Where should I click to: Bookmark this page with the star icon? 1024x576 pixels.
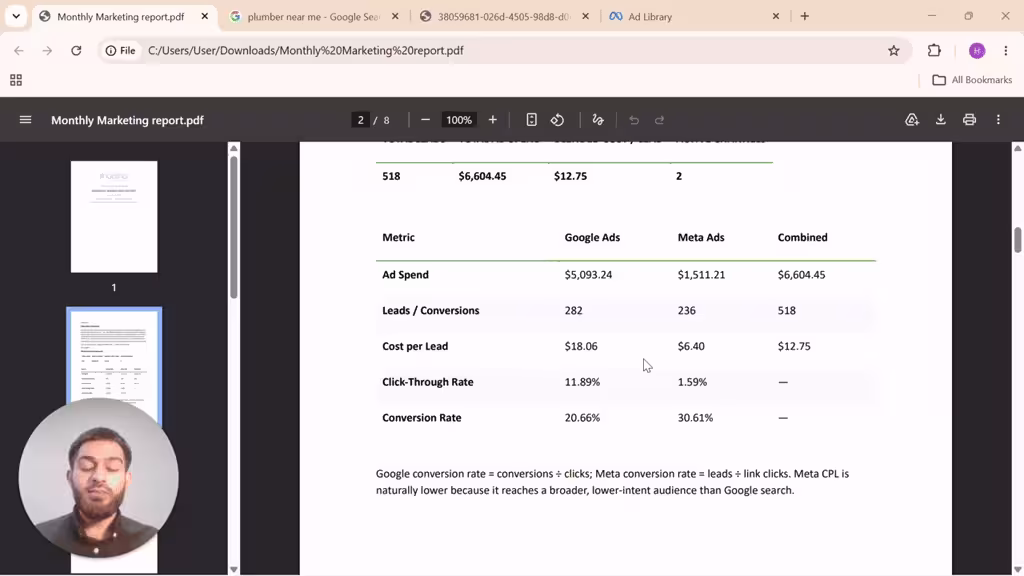893,50
